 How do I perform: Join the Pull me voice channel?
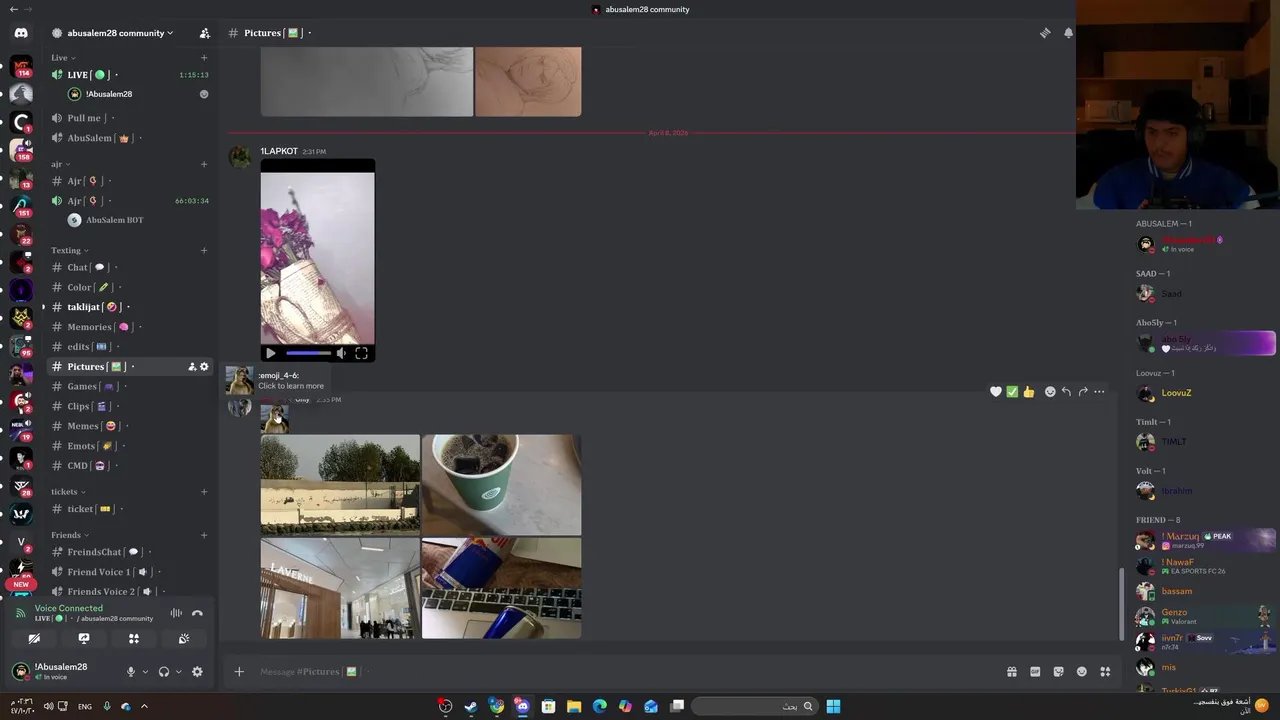130,118
